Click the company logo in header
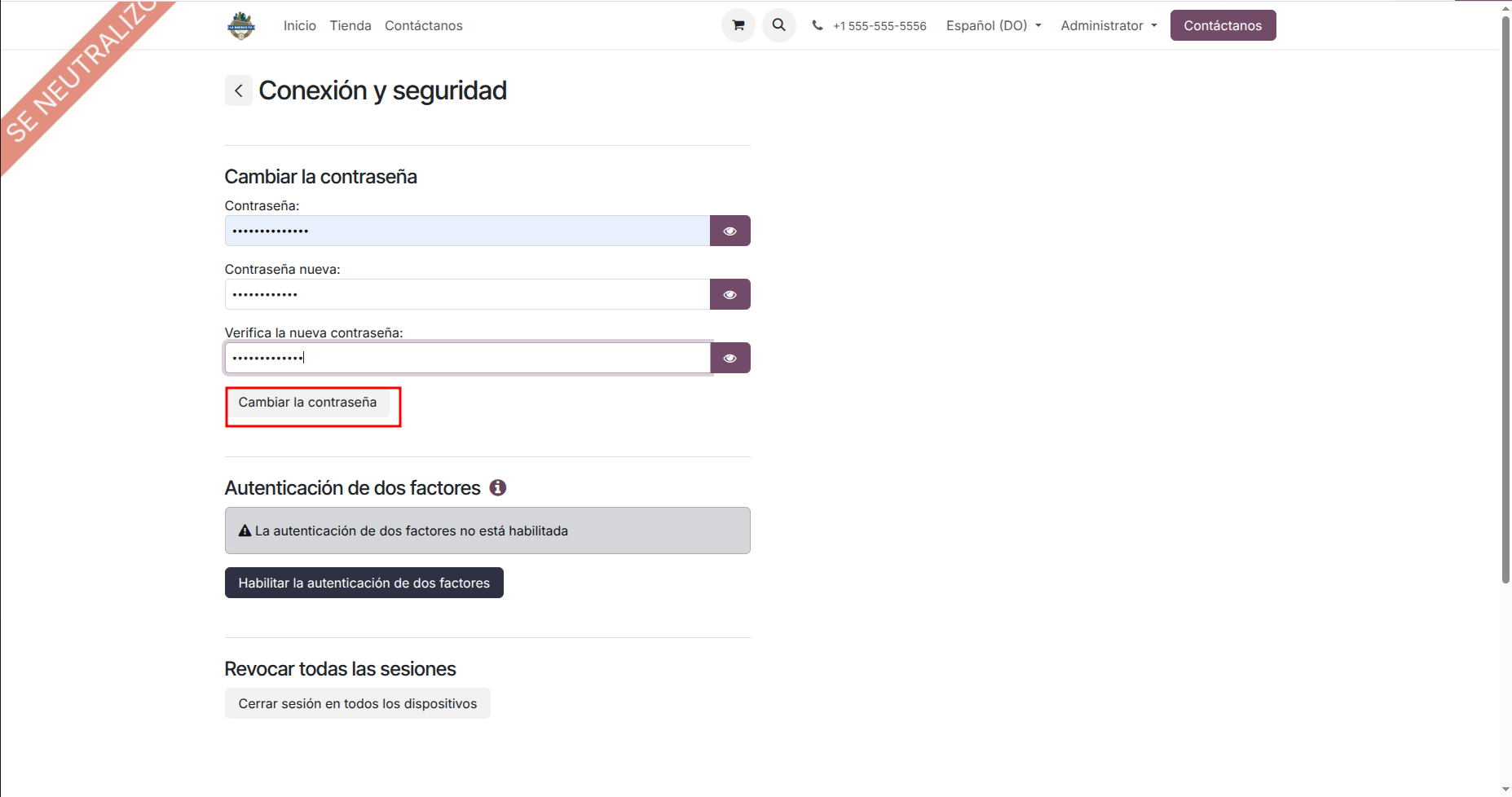Viewport: 1512px width, 797px height. 241,26
